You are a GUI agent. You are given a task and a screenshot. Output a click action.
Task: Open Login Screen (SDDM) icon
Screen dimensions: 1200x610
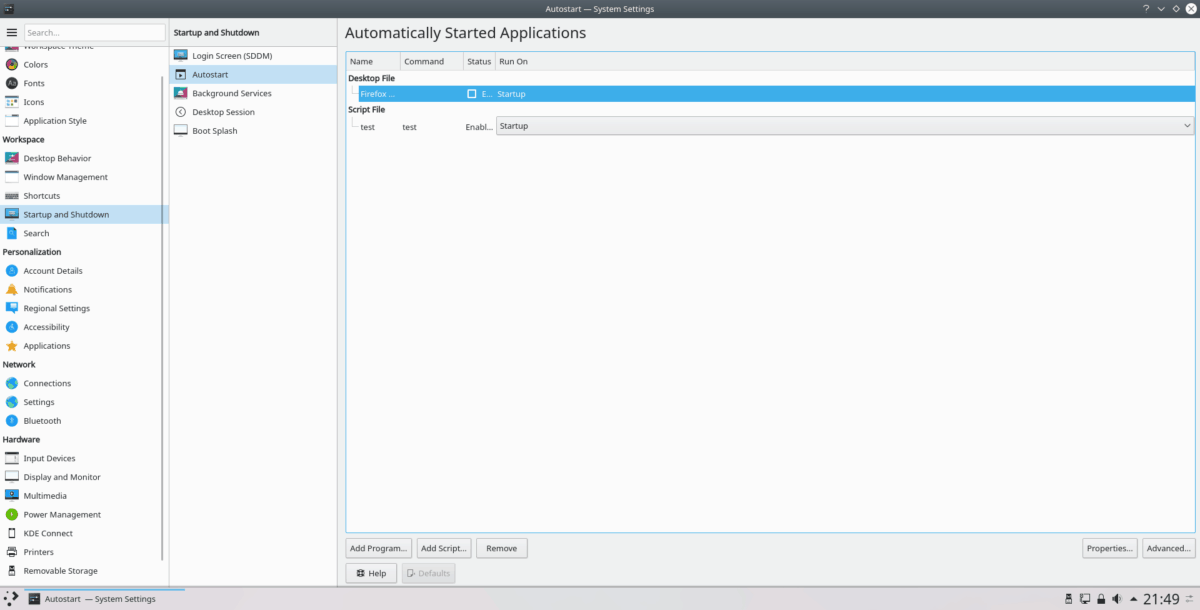(181, 56)
